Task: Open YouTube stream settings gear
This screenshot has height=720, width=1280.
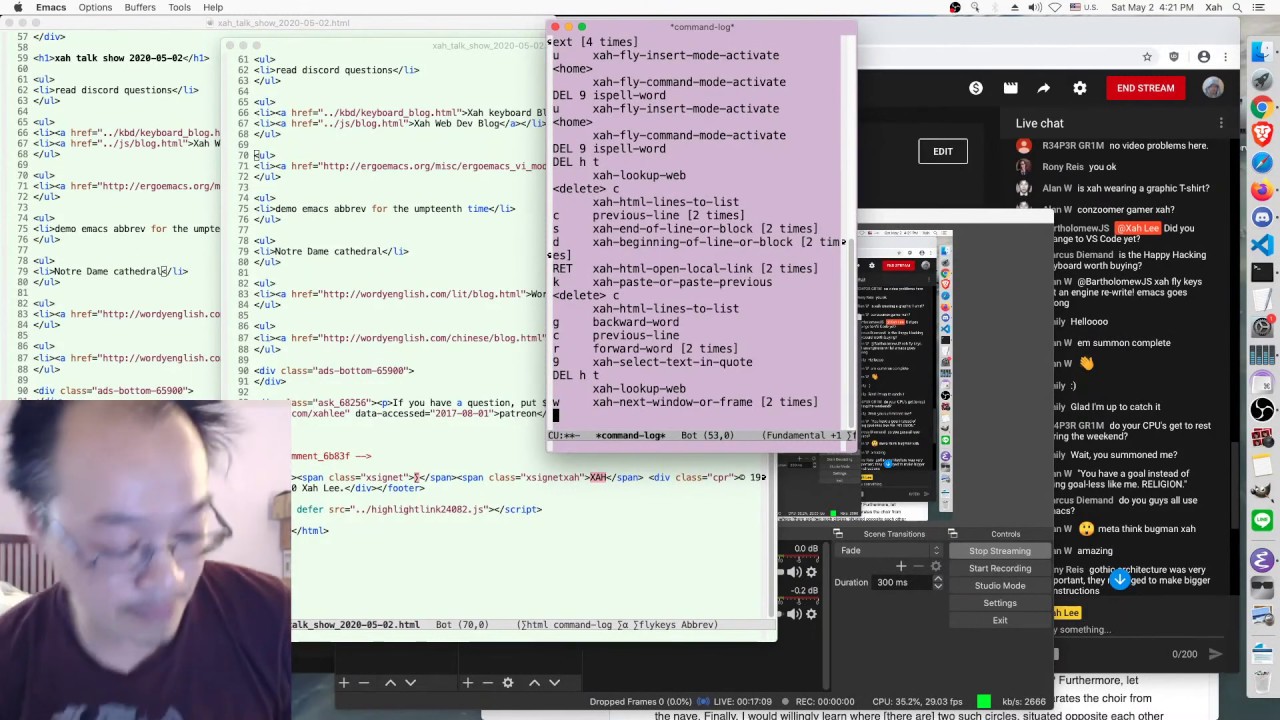Action: pyautogui.click(x=1080, y=88)
